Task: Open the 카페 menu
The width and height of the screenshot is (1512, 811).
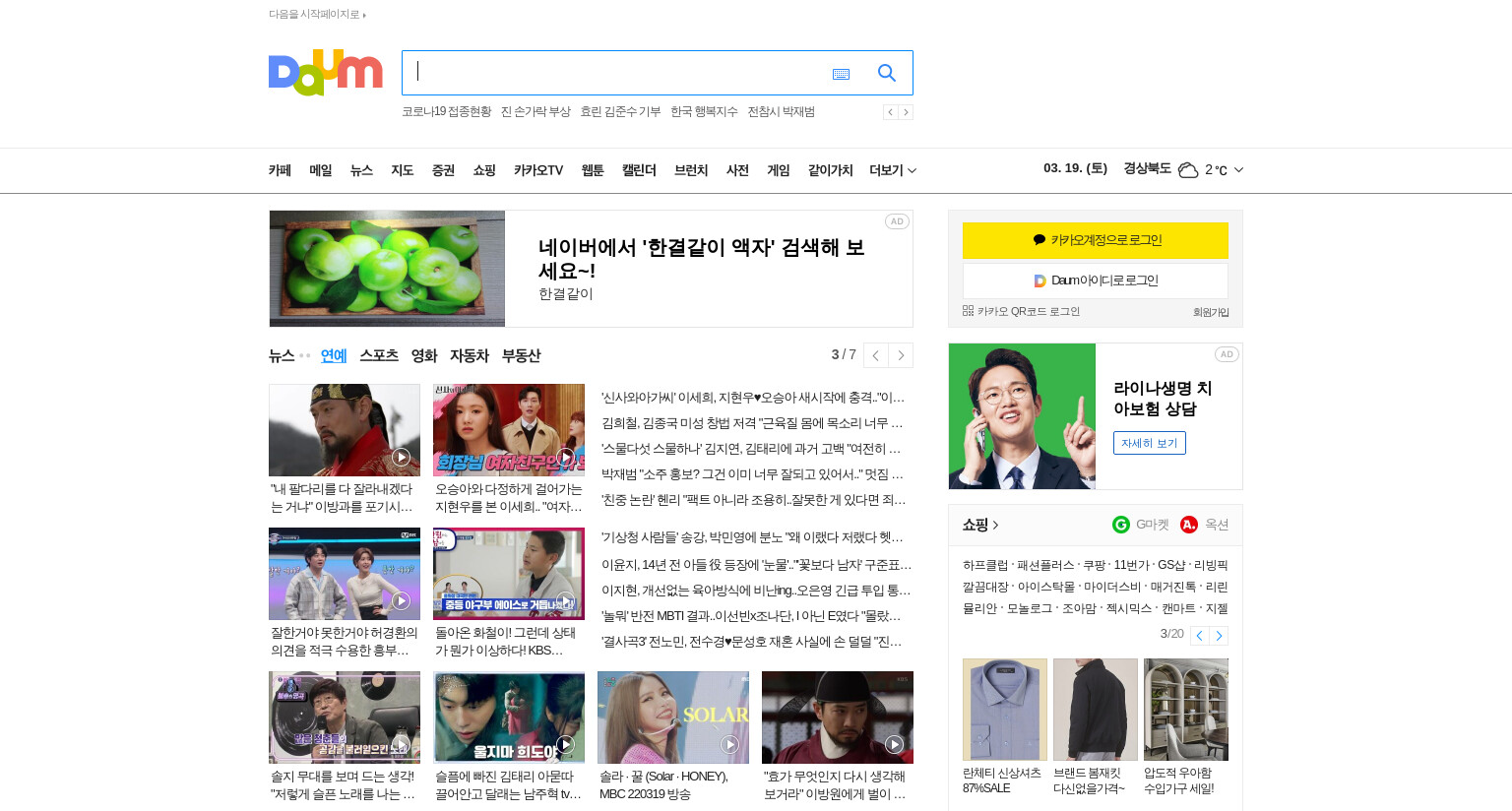Action: coord(280,170)
